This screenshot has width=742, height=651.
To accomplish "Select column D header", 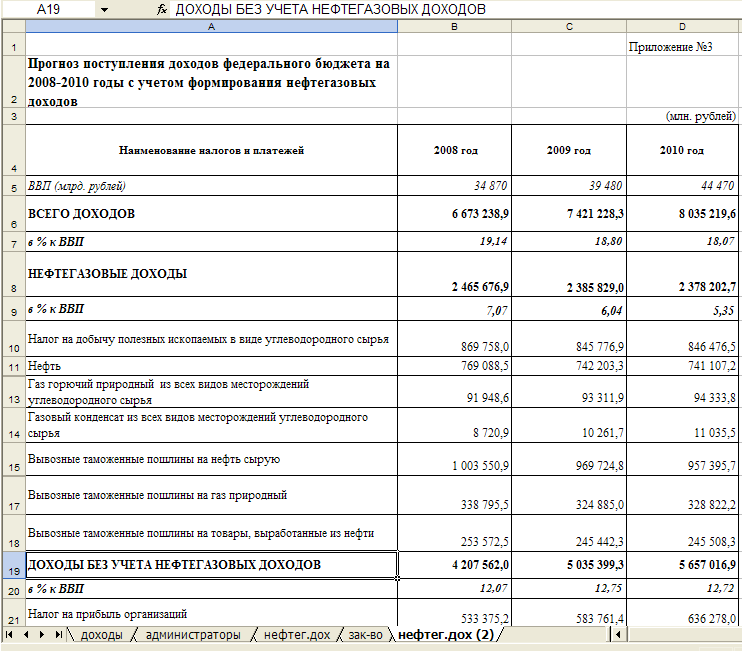I will [x=682, y=26].
